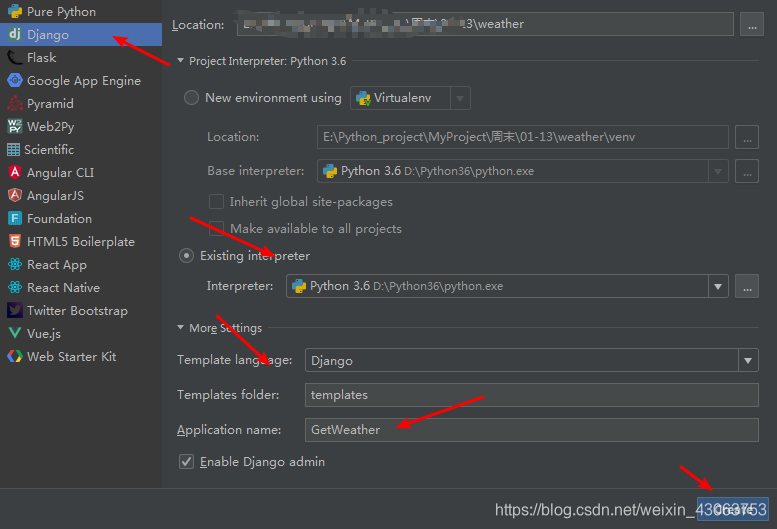The width and height of the screenshot is (777, 529).
Task: Select the Pure Python project type icon
Action: [15, 11]
